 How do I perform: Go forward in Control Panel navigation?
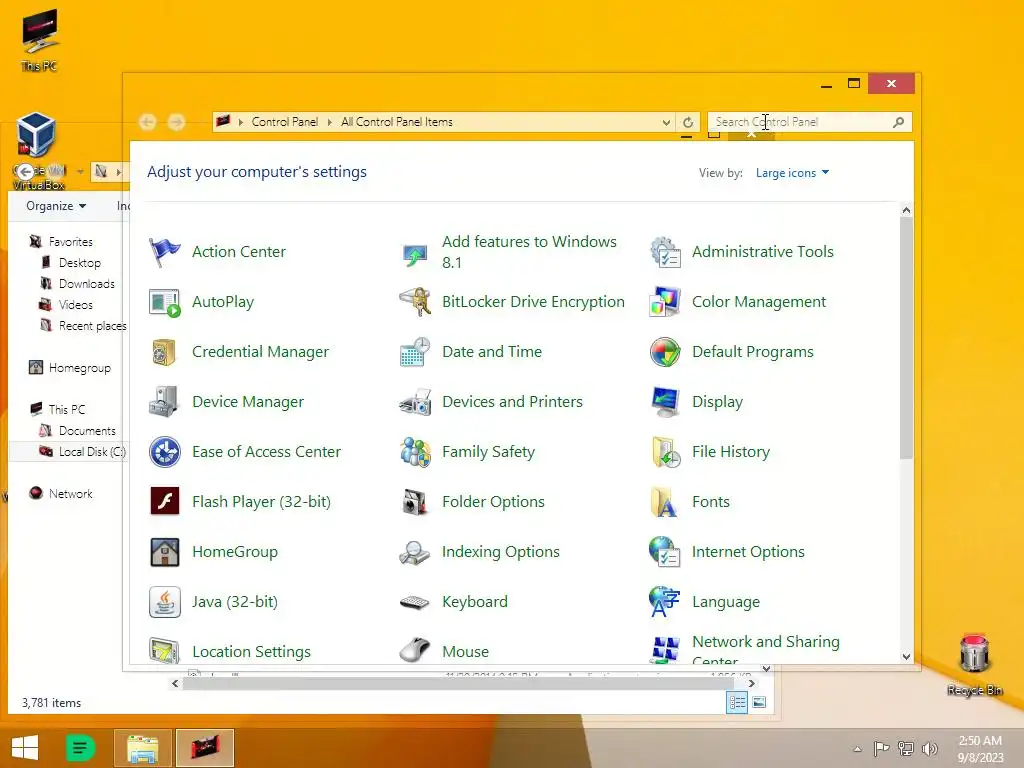[176, 122]
